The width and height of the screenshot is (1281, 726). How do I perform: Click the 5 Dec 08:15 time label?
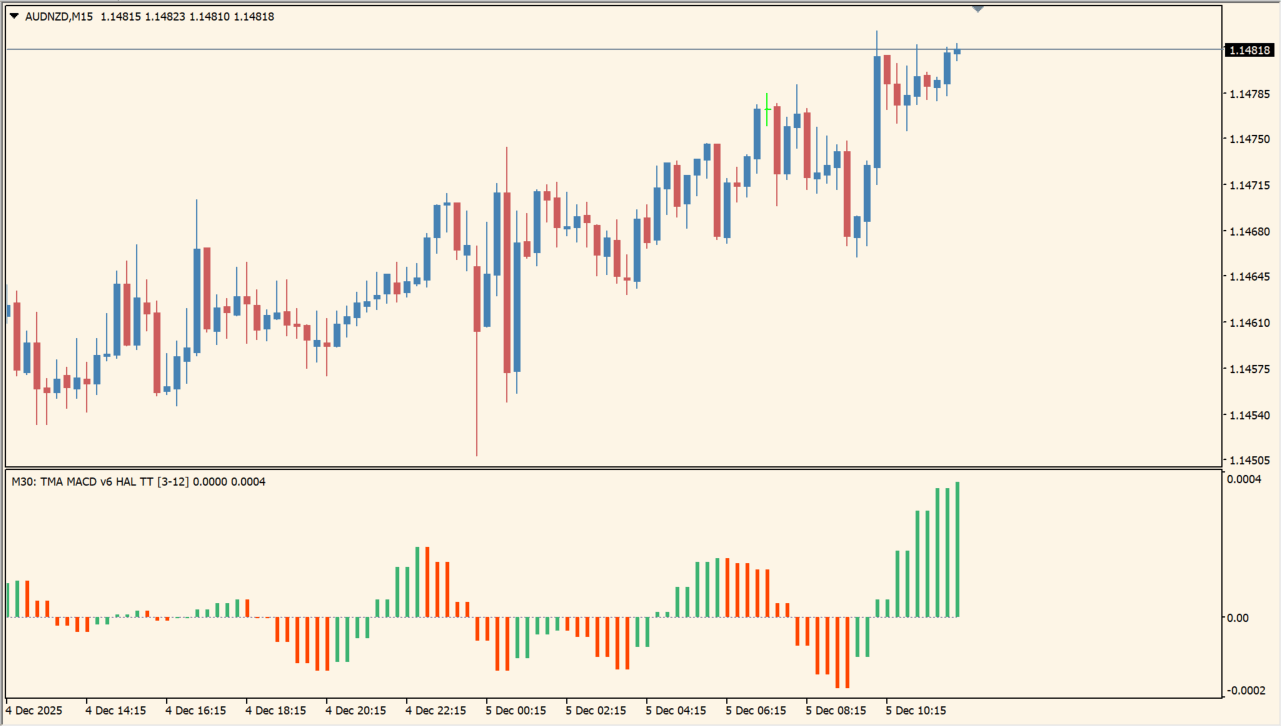[836, 710]
